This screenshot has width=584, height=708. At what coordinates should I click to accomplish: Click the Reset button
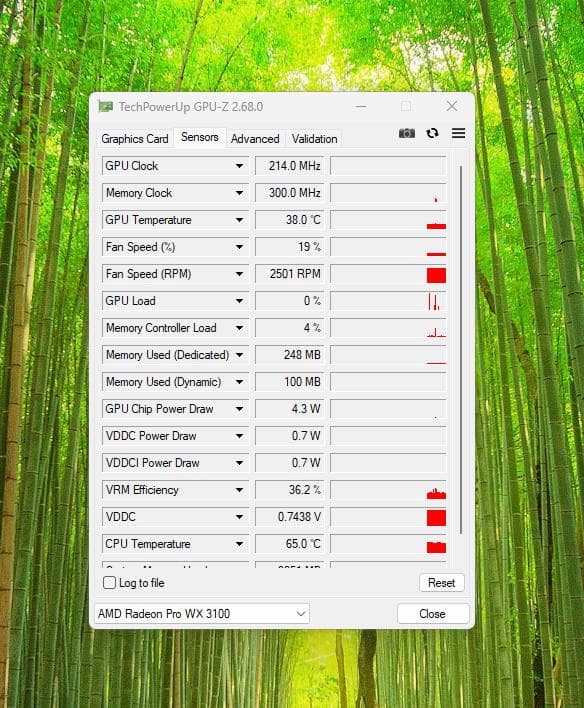tap(441, 583)
